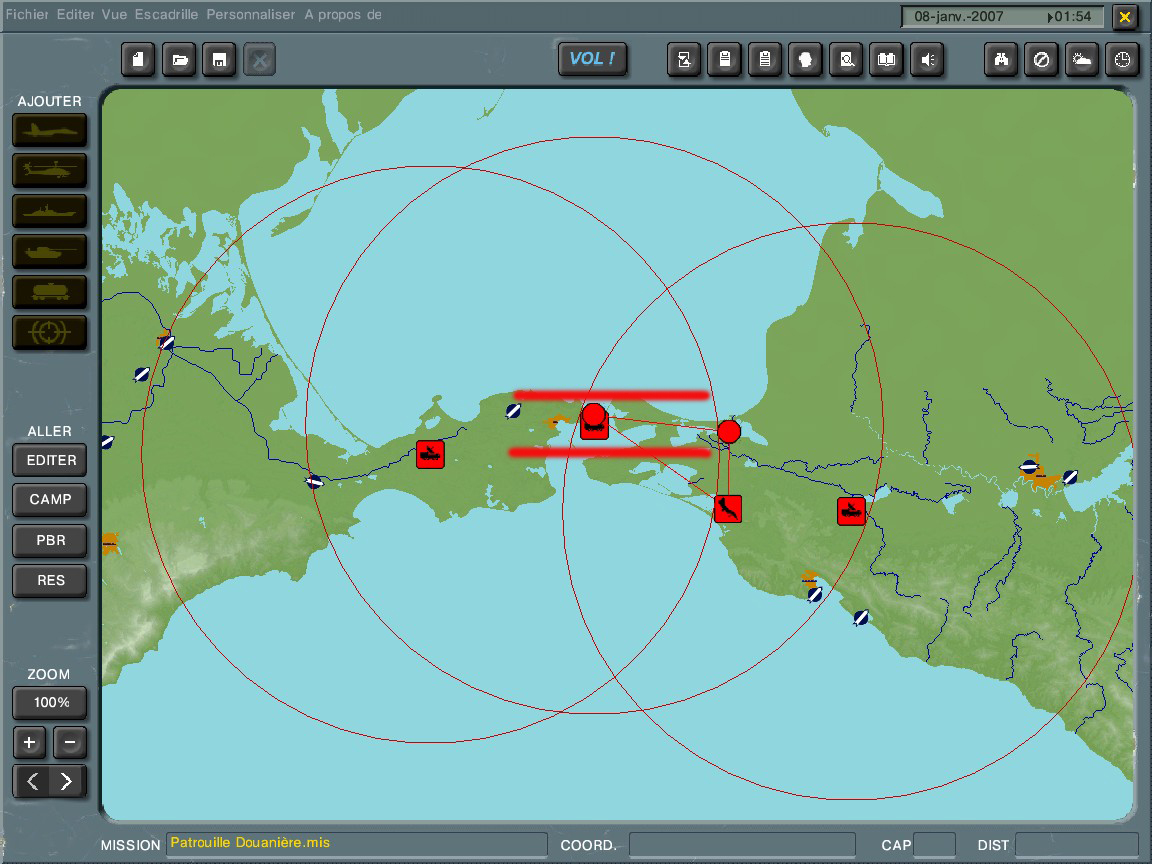Screen dimensions: 1152x864
Task: Click the MISSION filename field
Action: tap(357, 844)
